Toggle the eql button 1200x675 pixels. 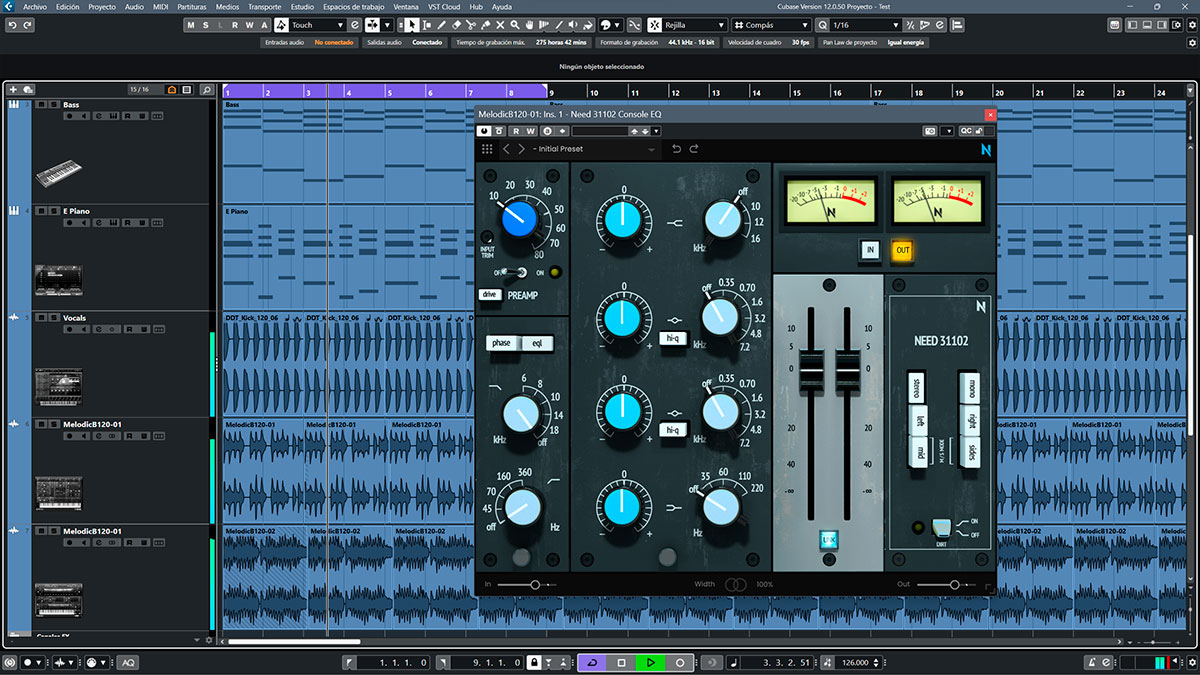coord(536,343)
